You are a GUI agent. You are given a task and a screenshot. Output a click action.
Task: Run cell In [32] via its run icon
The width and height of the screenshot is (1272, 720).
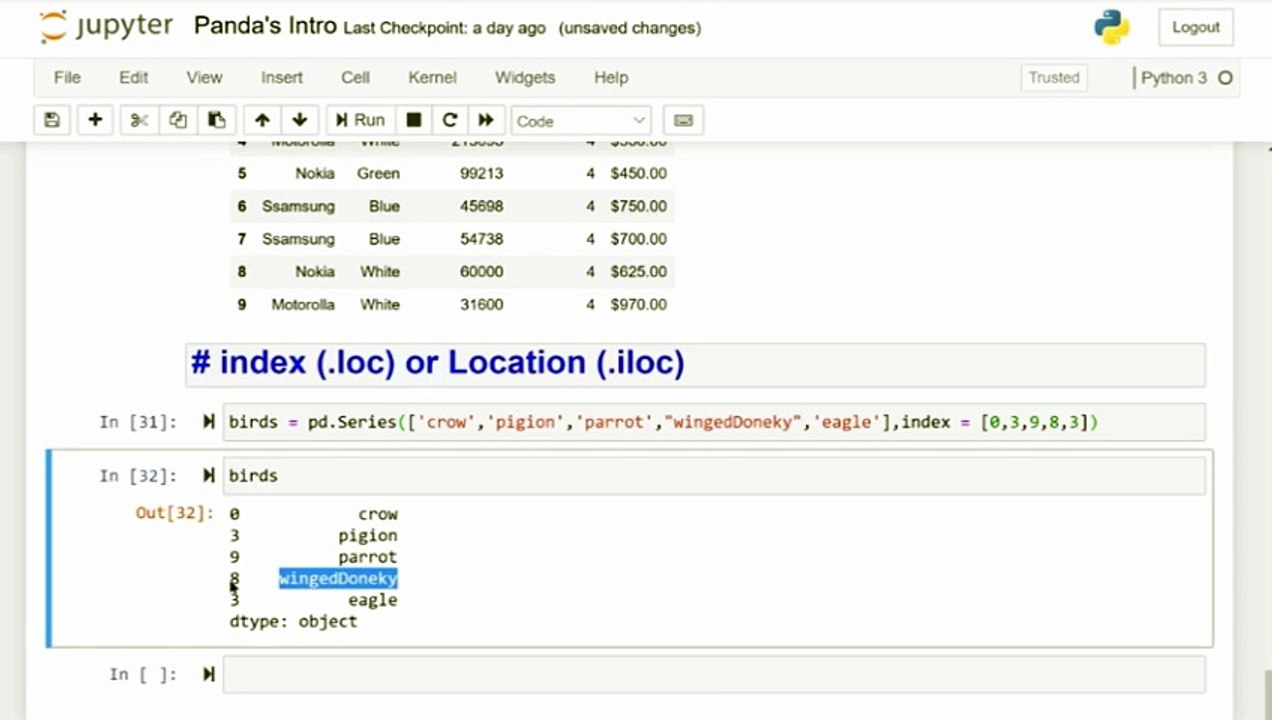tap(209, 475)
